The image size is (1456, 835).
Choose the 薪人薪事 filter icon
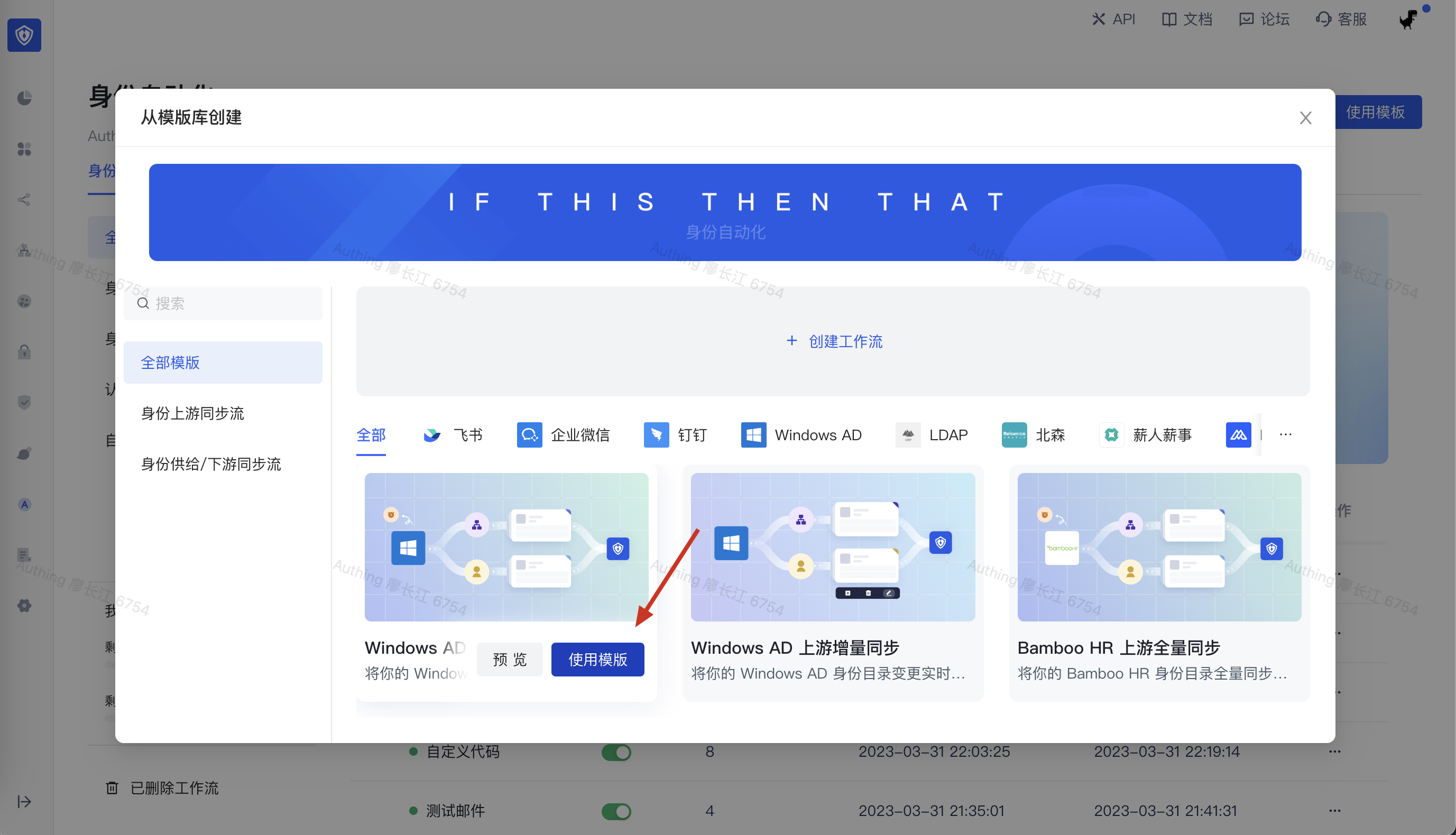[1111, 435]
